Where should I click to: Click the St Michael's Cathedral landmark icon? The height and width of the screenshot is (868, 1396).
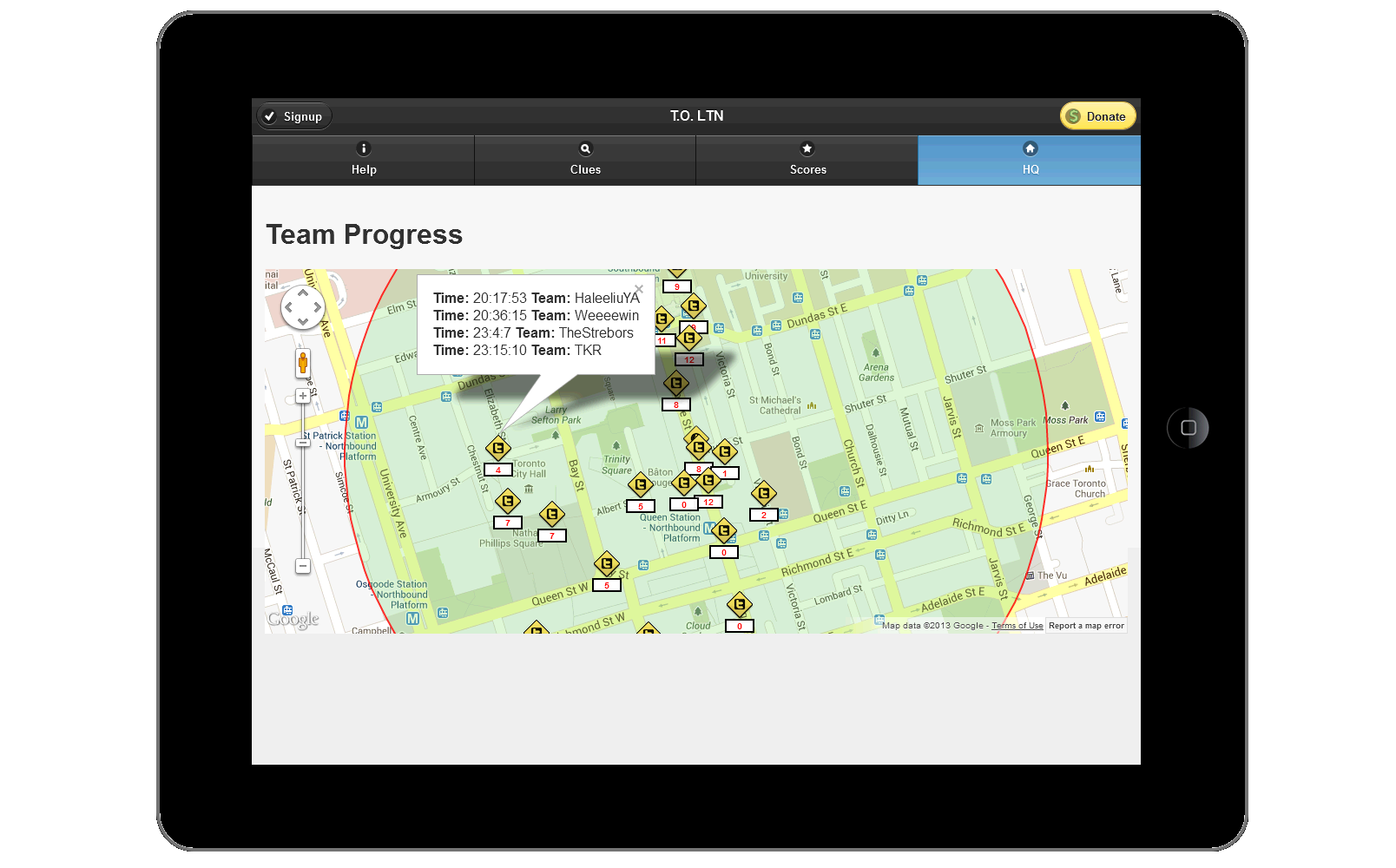click(x=812, y=405)
